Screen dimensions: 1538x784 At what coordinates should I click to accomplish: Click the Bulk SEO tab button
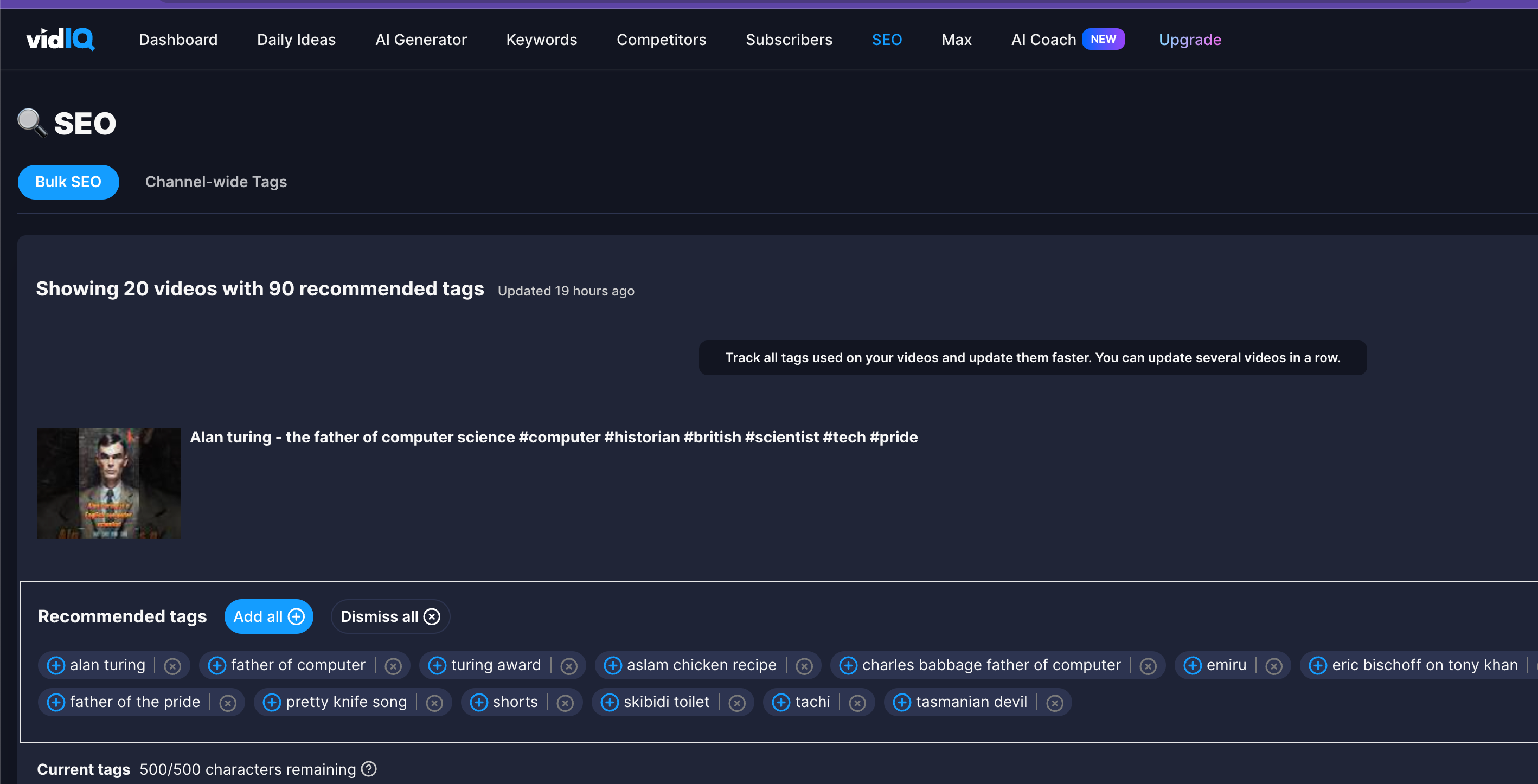(68, 181)
